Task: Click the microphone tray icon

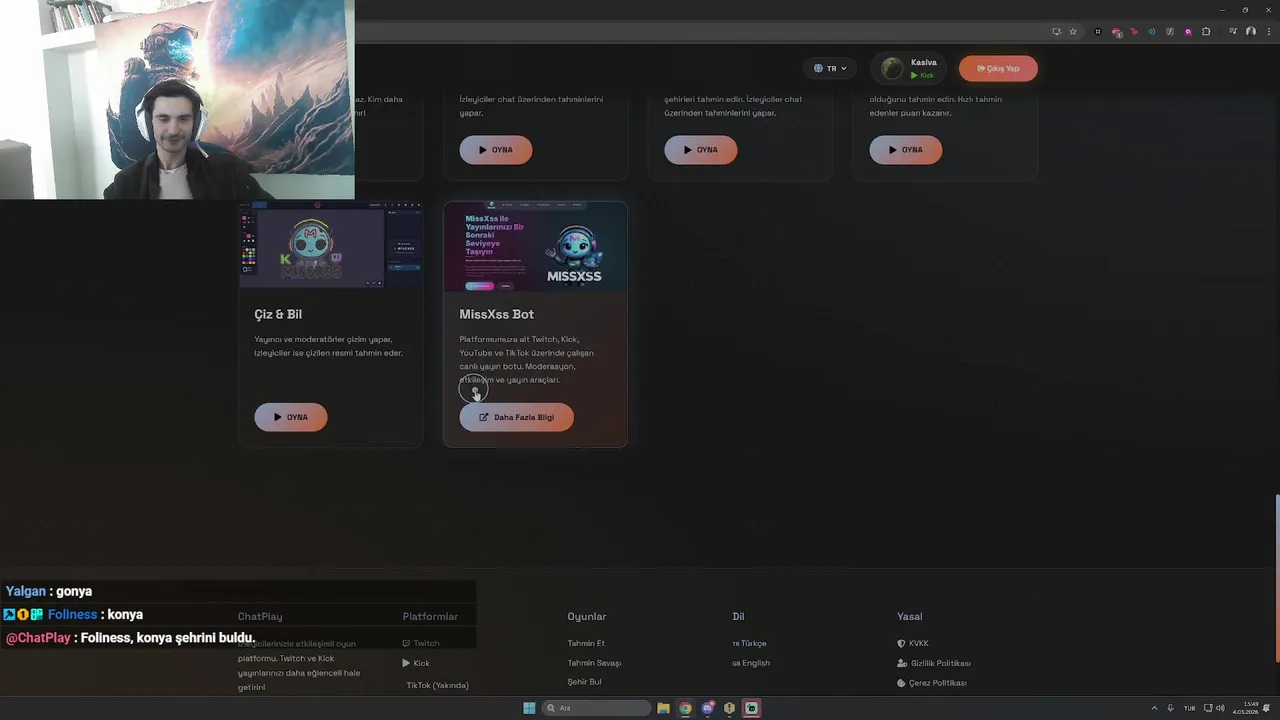Action: pyautogui.click(x=1170, y=708)
